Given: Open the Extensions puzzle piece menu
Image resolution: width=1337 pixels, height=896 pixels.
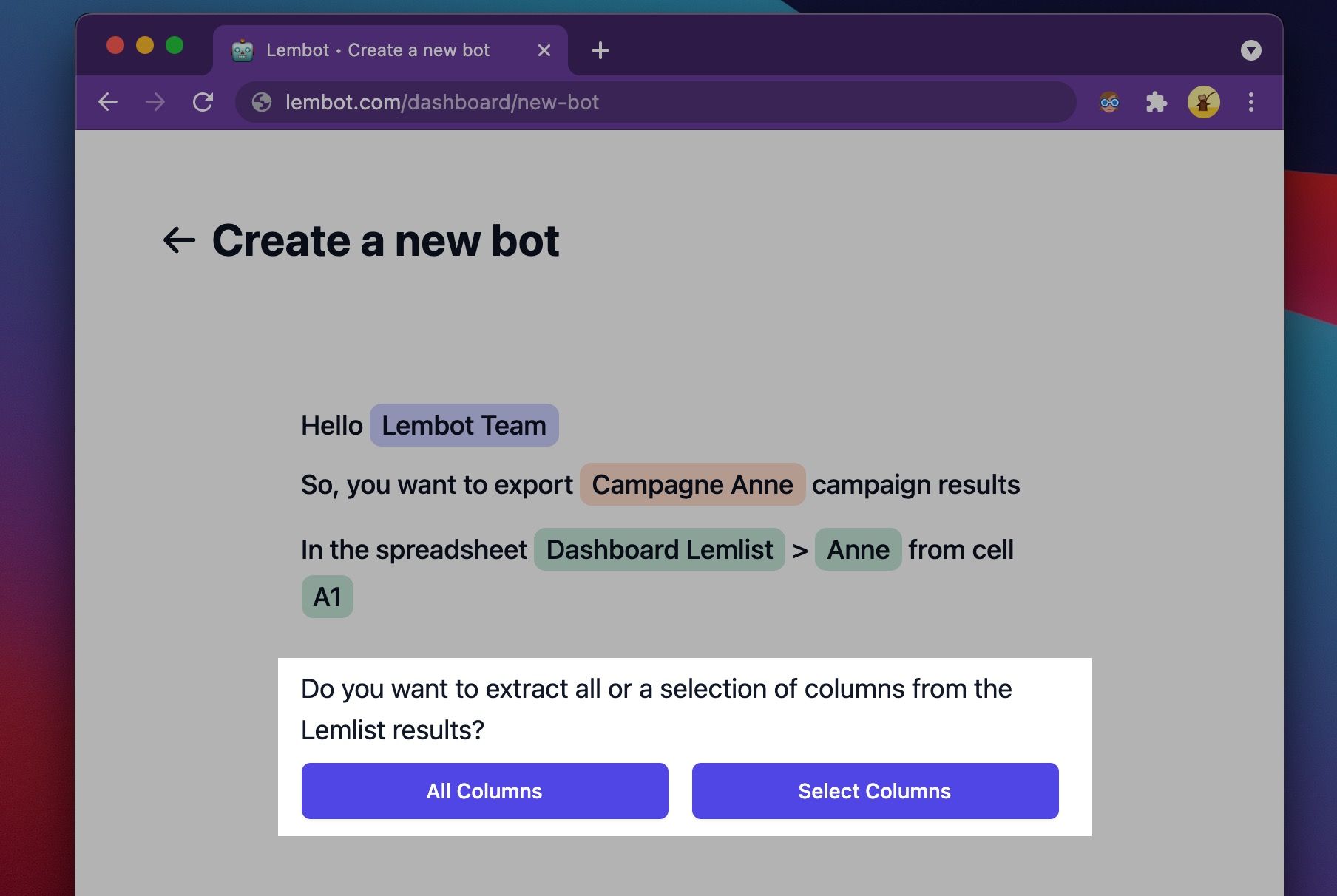Looking at the screenshot, I should pyautogui.click(x=1157, y=102).
